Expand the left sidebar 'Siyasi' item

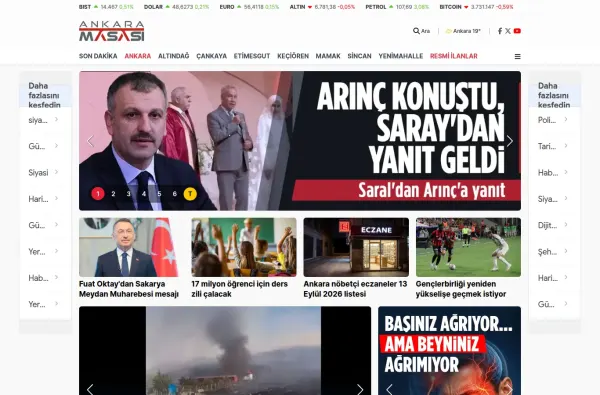[45, 173]
